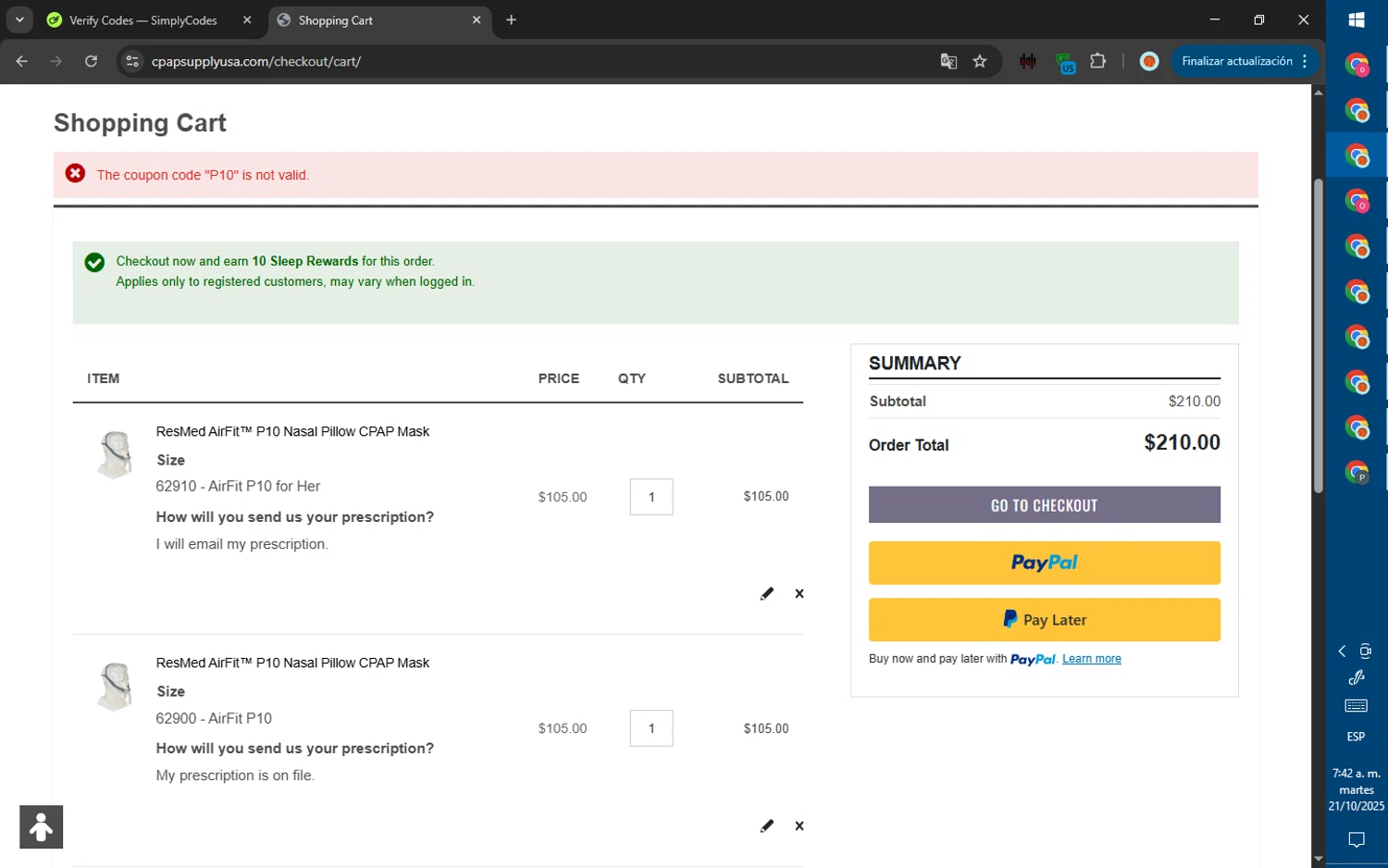Open the pen workspace tray icon
Screen dimensions: 1388x868
click(x=1357, y=677)
